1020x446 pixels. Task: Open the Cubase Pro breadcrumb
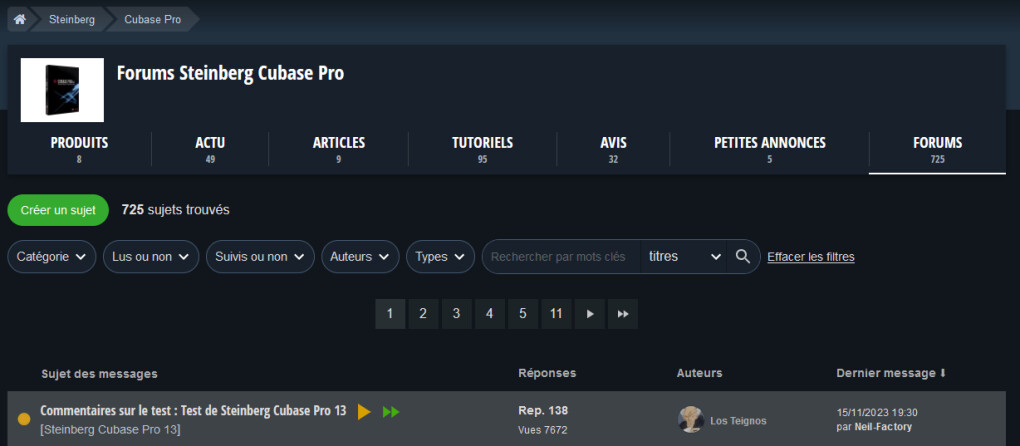(x=153, y=20)
